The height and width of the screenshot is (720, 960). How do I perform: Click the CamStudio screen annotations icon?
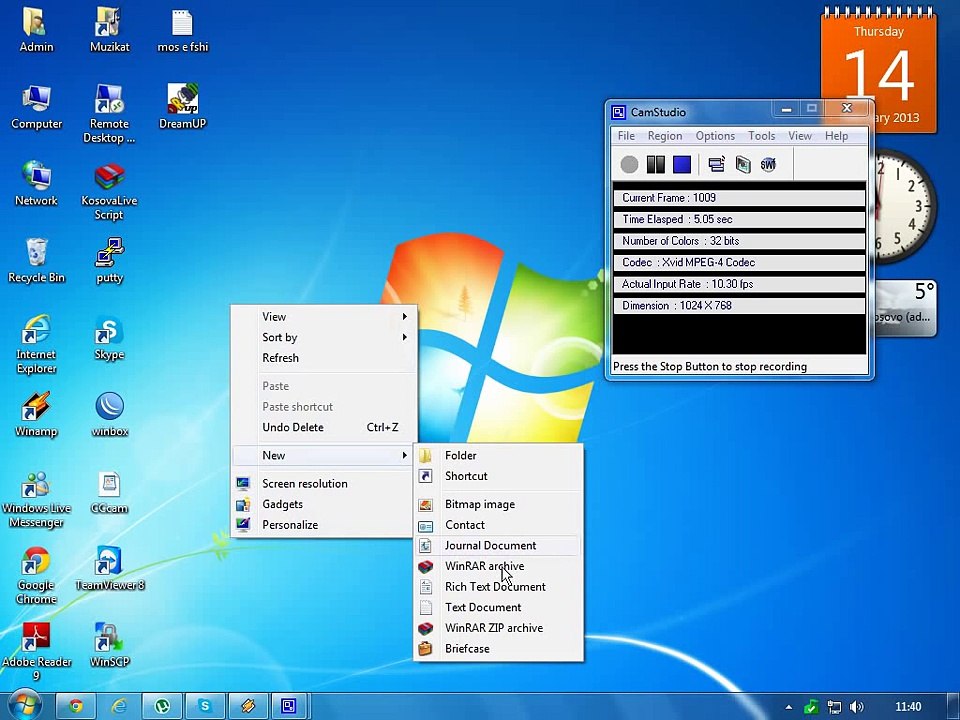tap(742, 164)
